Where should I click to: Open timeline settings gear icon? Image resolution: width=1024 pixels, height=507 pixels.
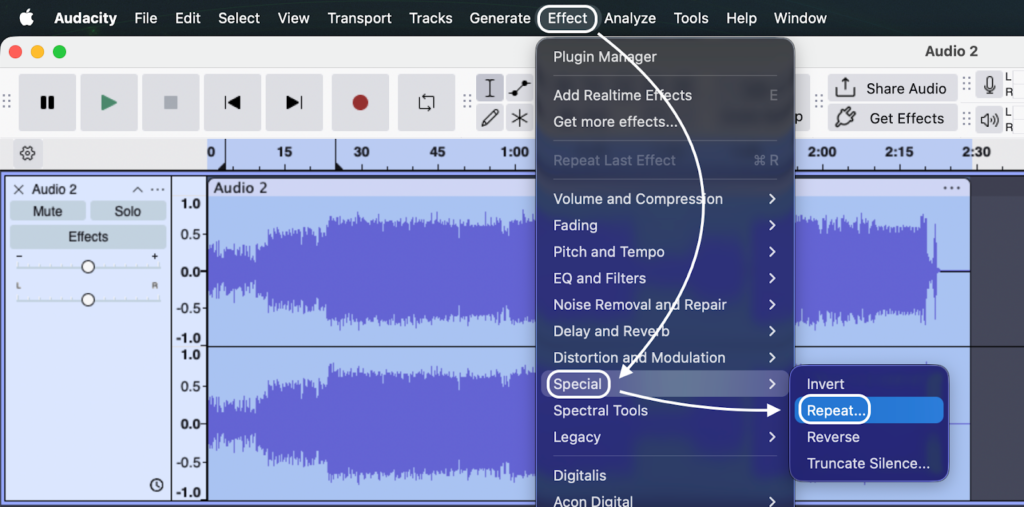click(28, 153)
